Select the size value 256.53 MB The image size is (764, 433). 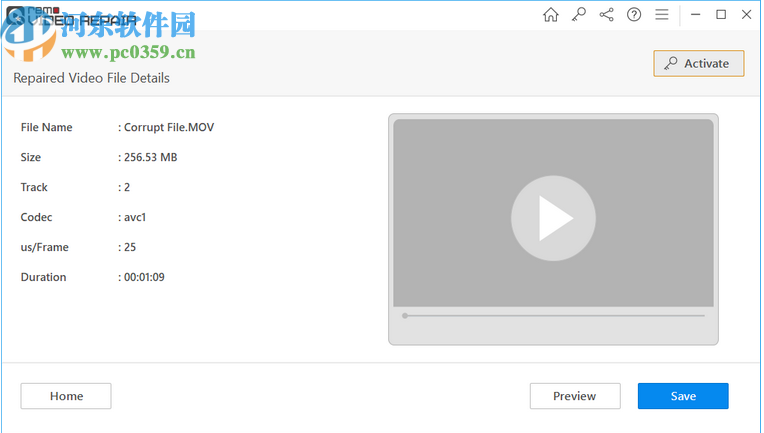151,157
